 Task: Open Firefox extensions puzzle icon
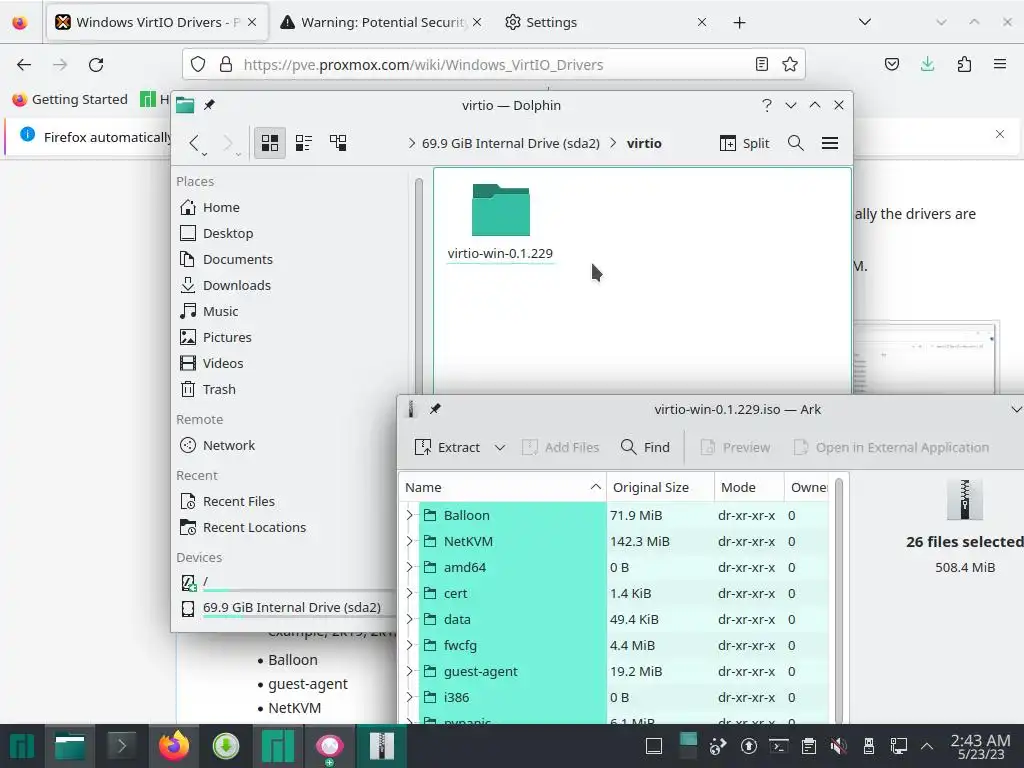964,64
